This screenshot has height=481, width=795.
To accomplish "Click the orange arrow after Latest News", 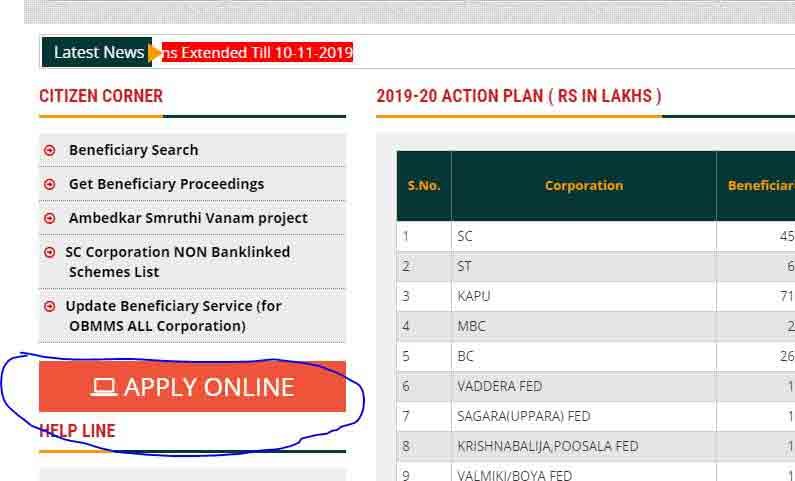I will 155,53.
